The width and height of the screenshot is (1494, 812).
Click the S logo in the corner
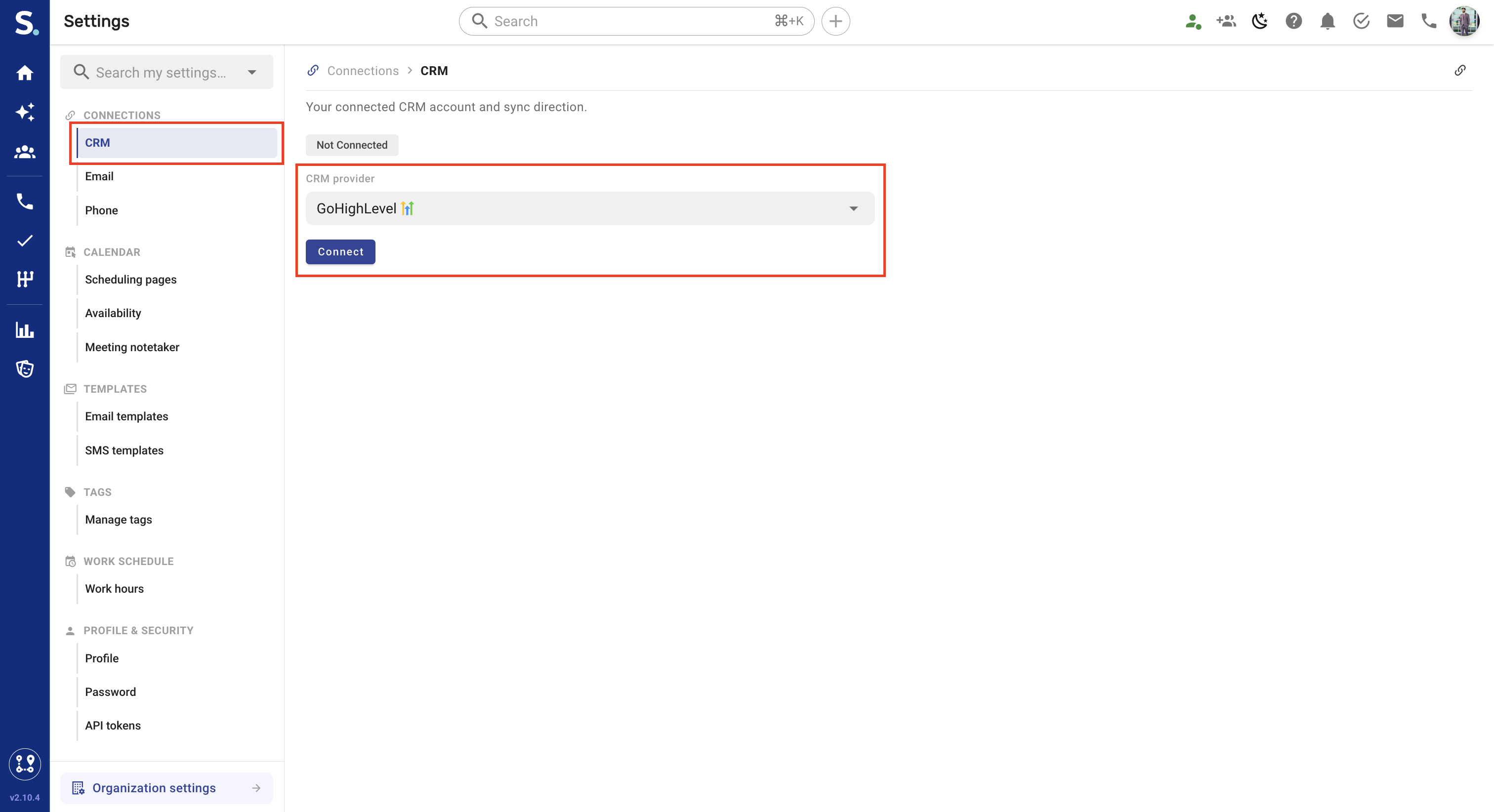tap(26, 23)
